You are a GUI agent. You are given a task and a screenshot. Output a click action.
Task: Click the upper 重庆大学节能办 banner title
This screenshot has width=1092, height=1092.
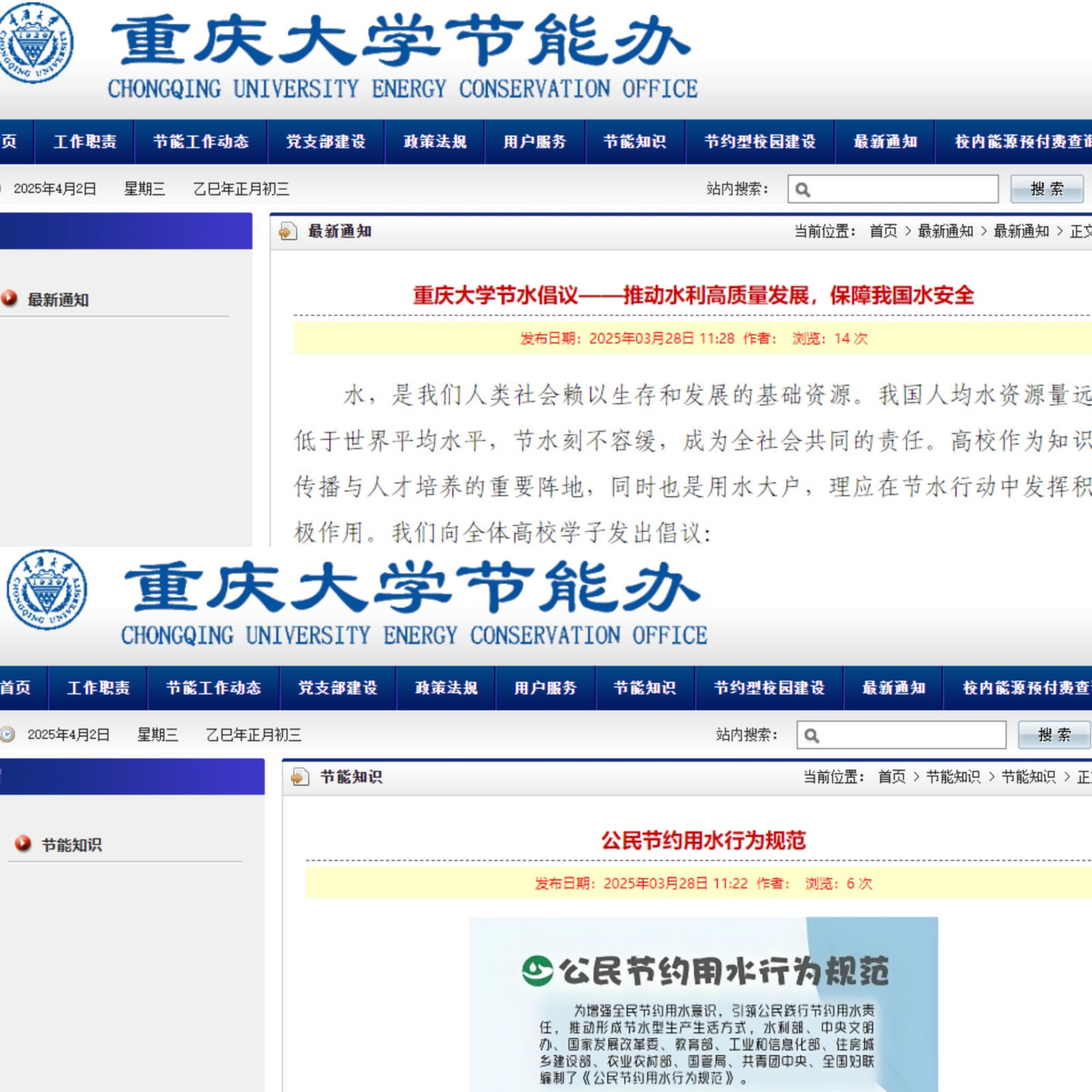pyautogui.click(x=400, y=41)
